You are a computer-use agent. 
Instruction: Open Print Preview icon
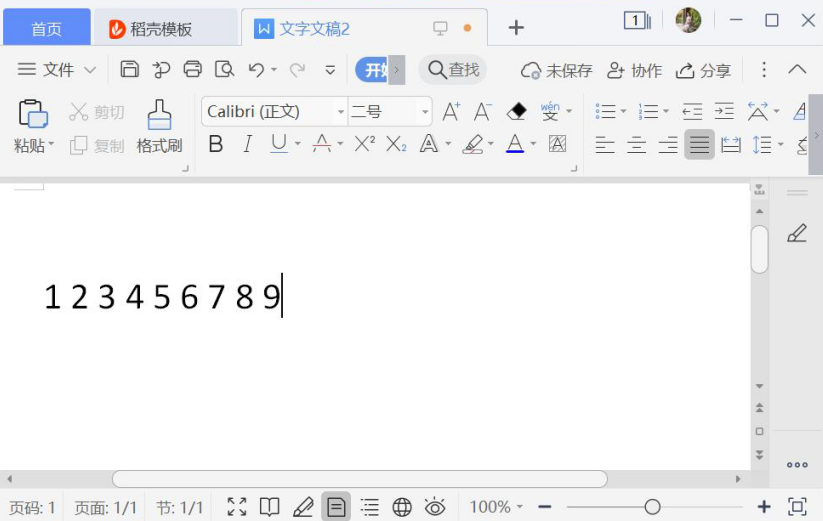[224, 69]
